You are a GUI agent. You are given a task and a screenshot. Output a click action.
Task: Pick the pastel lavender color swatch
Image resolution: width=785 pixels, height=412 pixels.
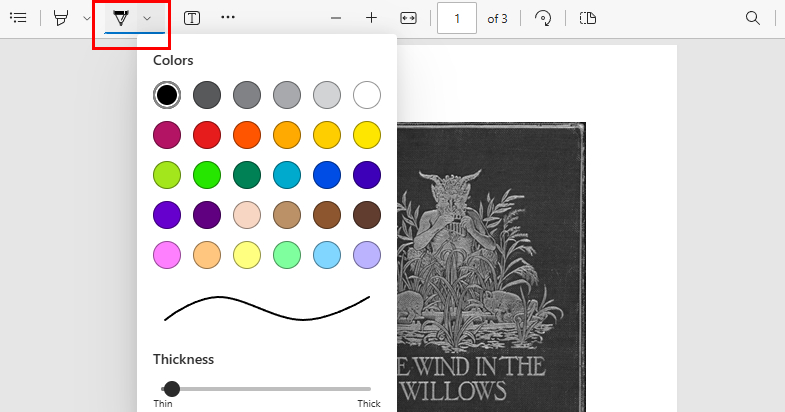click(367, 255)
